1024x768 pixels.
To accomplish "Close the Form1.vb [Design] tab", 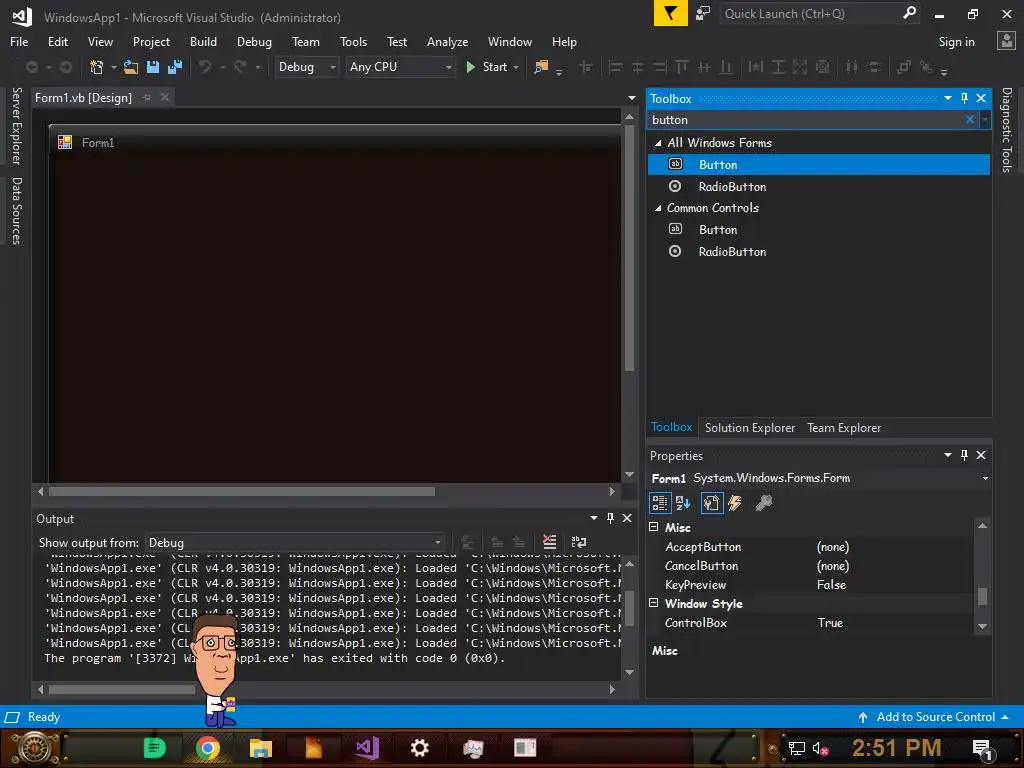I will pyautogui.click(x=165, y=97).
